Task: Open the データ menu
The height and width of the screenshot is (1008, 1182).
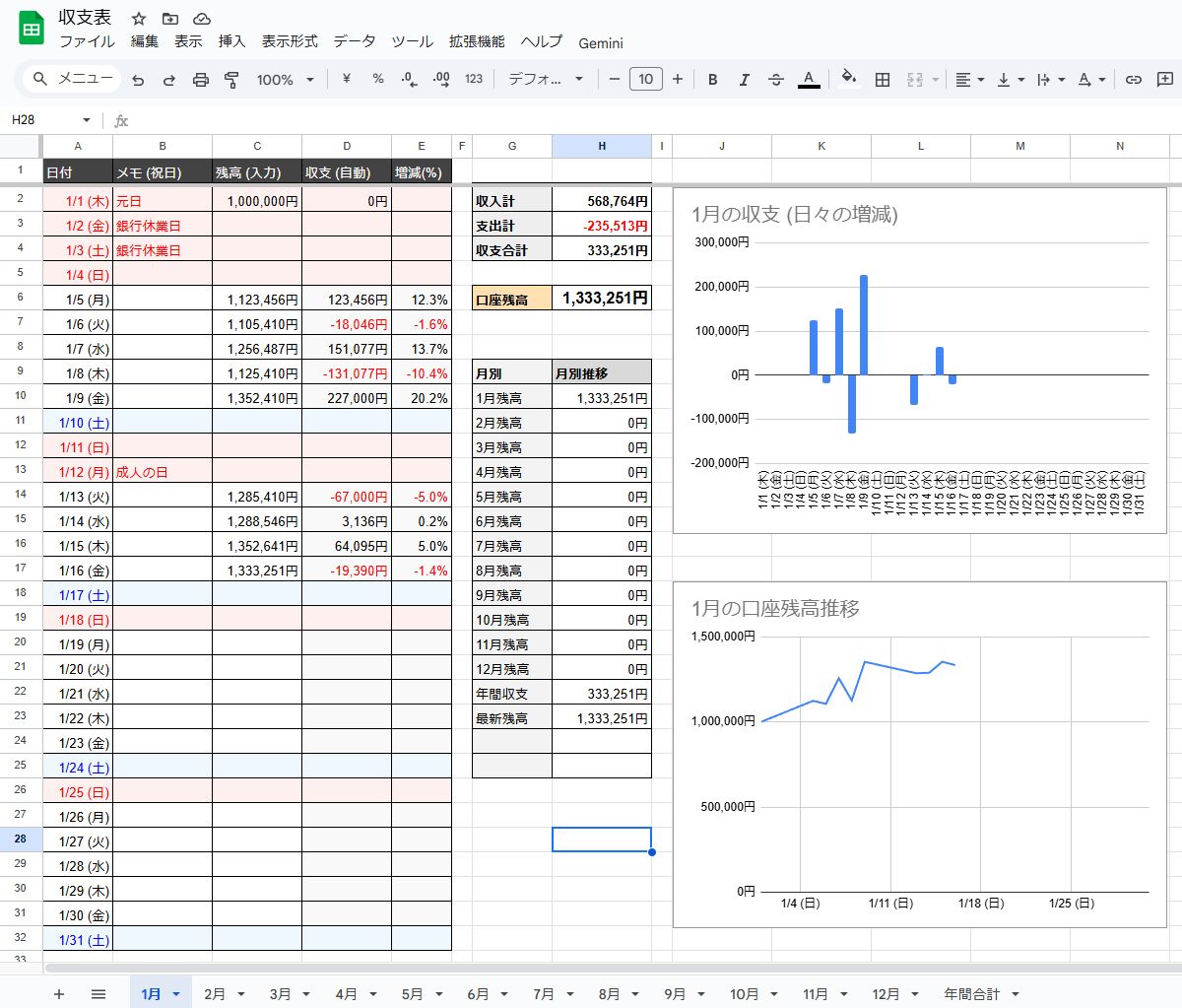Action: [355, 41]
